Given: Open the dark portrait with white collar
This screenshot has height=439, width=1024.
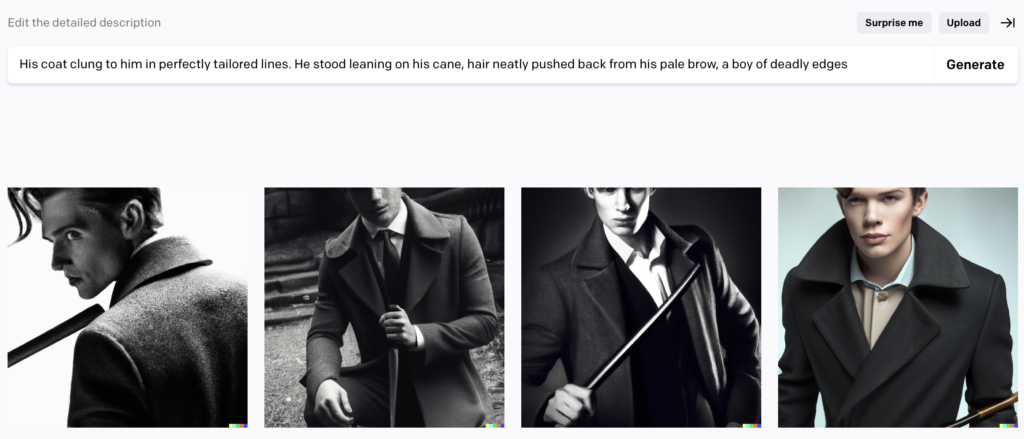Looking at the screenshot, I should (641, 308).
